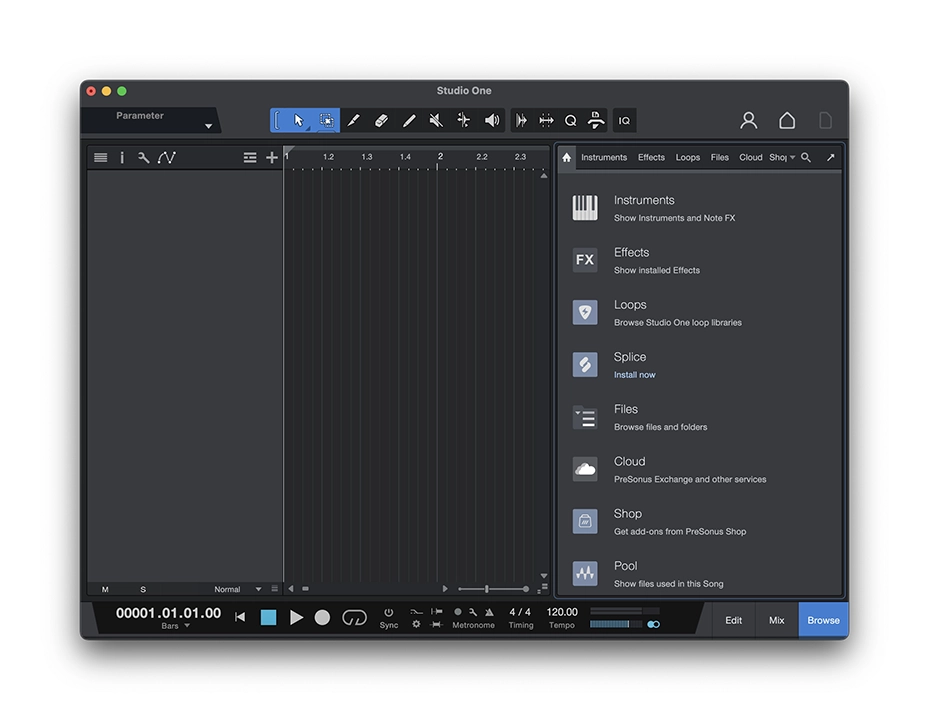Toggle the Sync power button
Screen dimensions: 929x720
pos(389,612)
